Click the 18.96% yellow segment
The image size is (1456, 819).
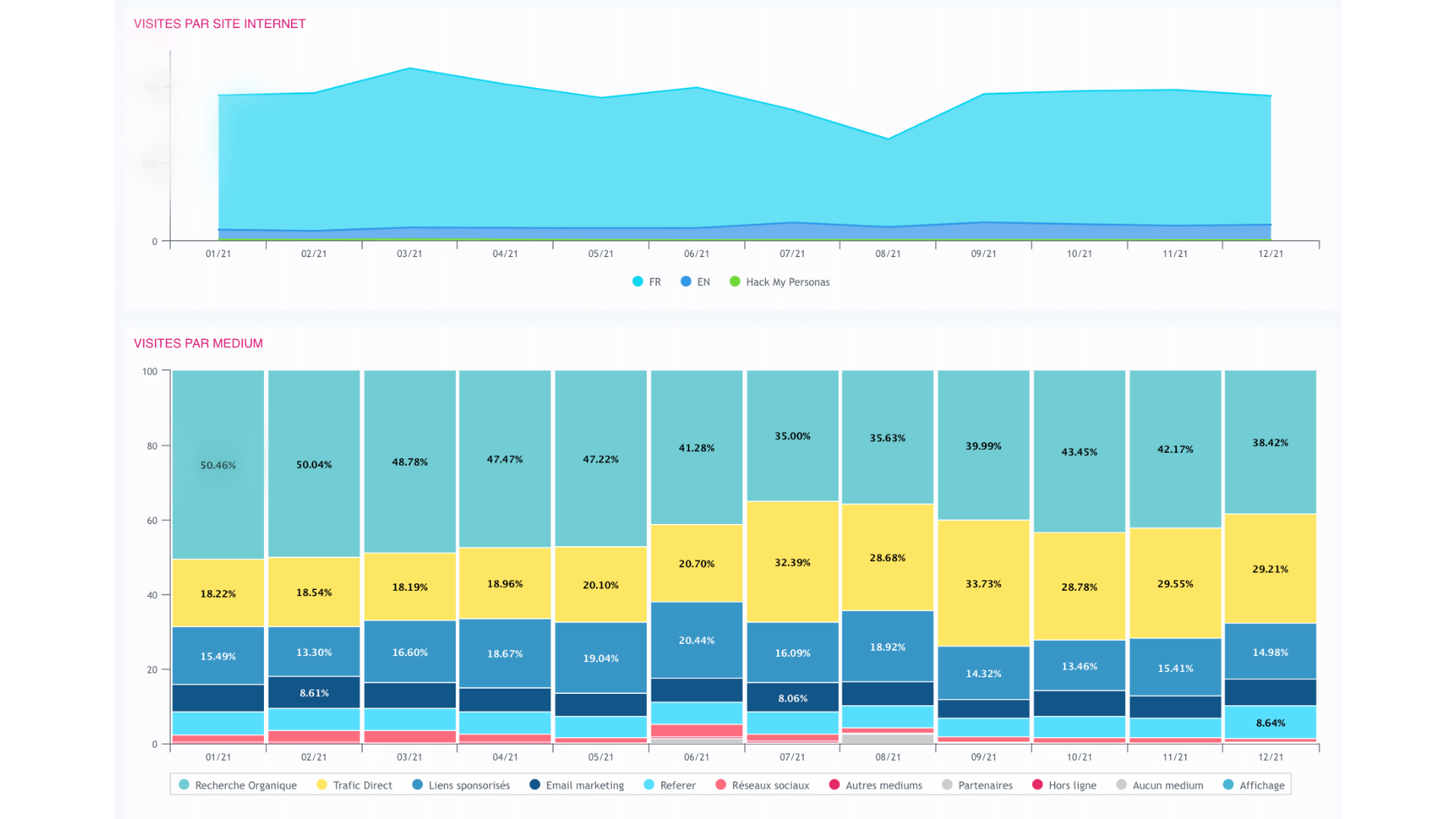(505, 584)
